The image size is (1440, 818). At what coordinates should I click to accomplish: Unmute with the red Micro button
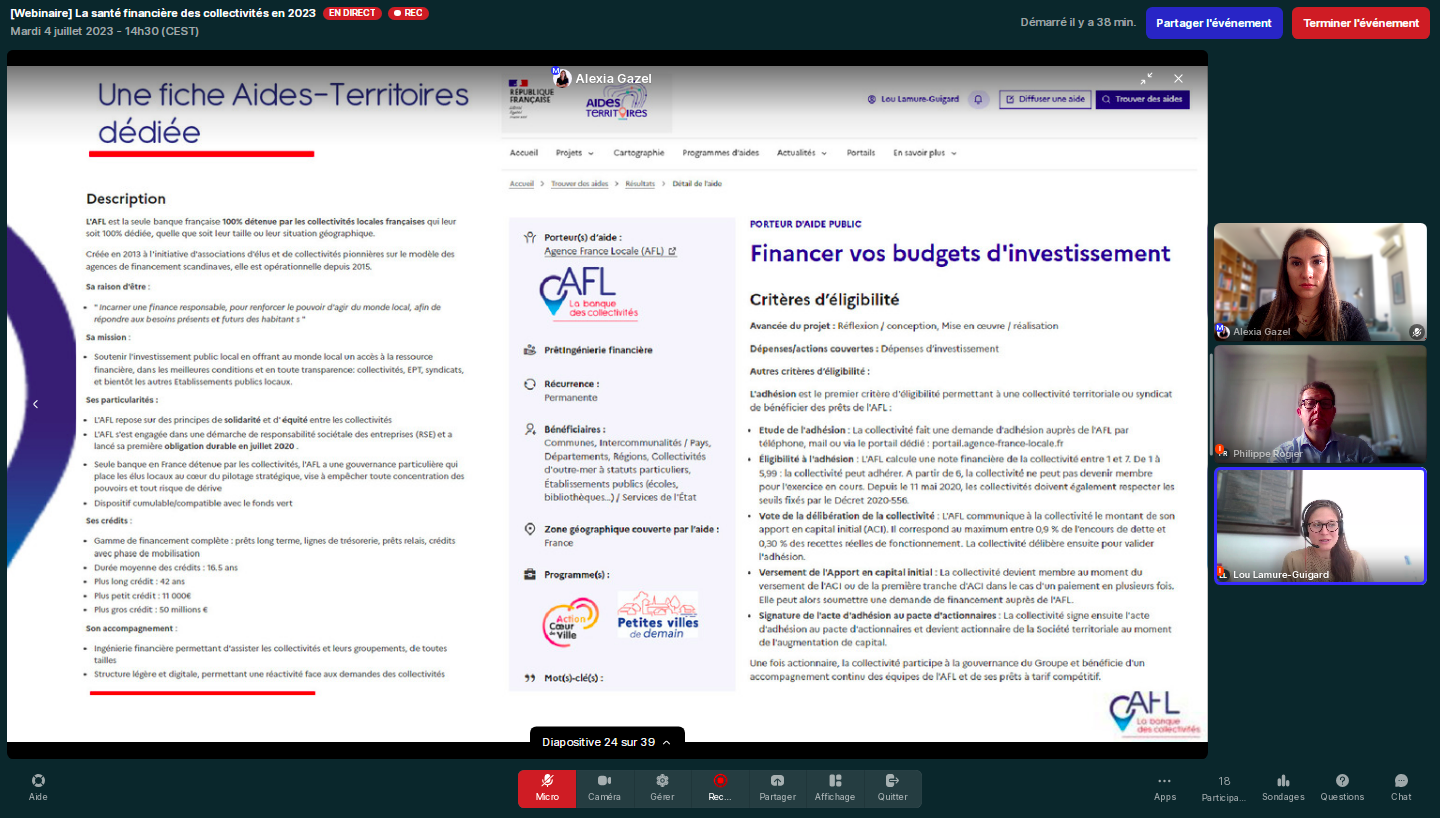547,788
